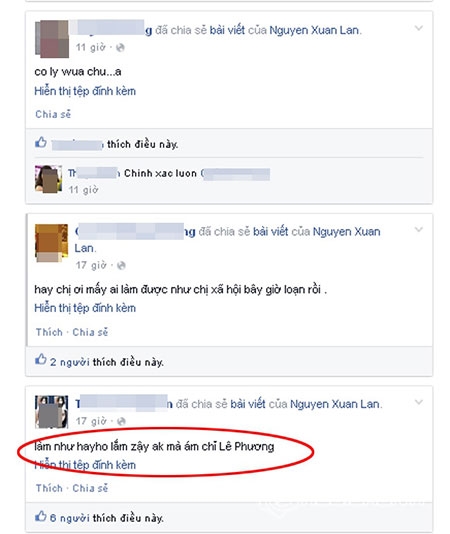Open the third post author's avatar
Viewport: 450px width, 534px height.
click(x=52, y=412)
